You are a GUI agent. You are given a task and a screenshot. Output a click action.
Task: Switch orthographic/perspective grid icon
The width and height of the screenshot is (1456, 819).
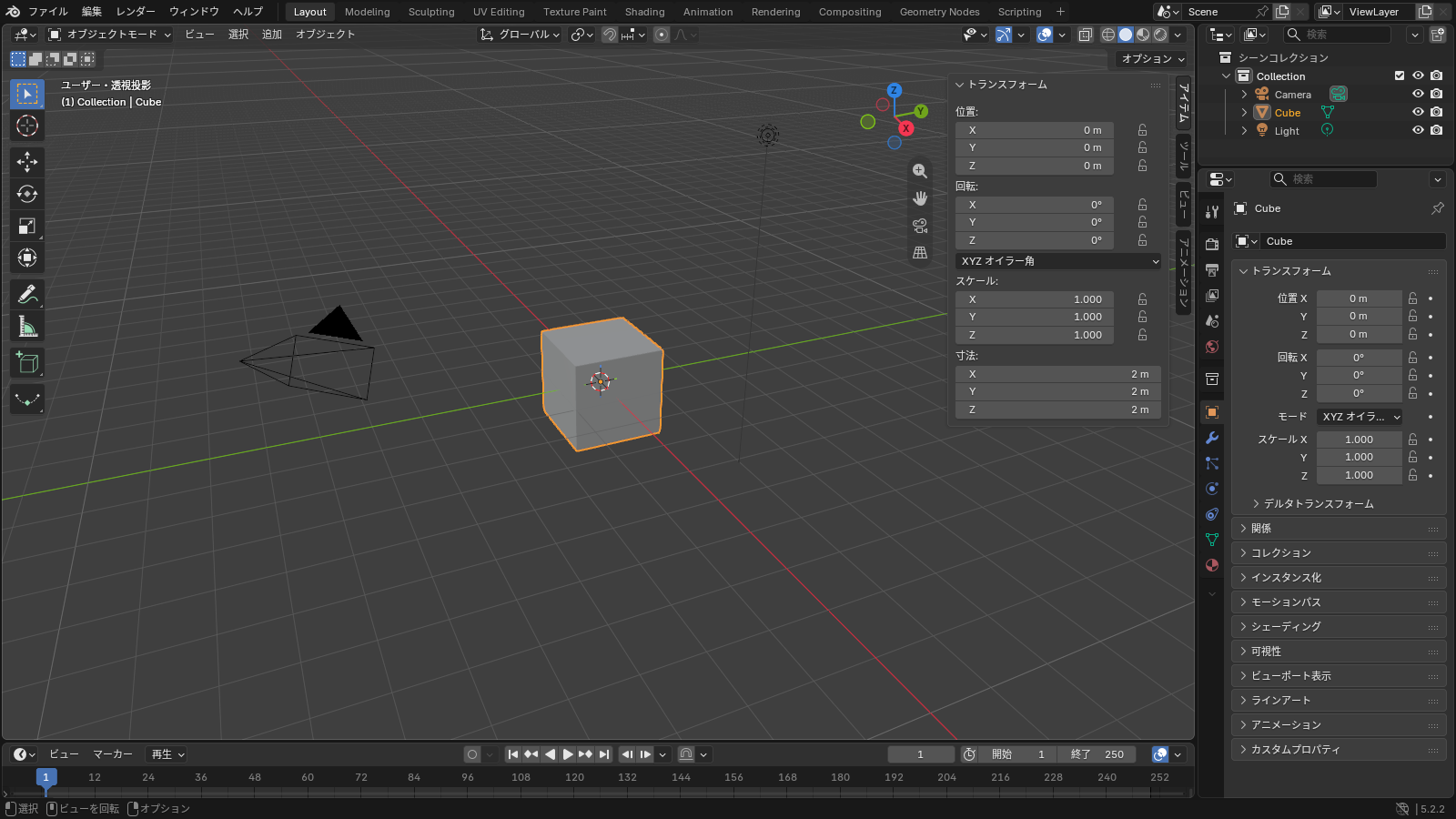click(x=920, y=253)
